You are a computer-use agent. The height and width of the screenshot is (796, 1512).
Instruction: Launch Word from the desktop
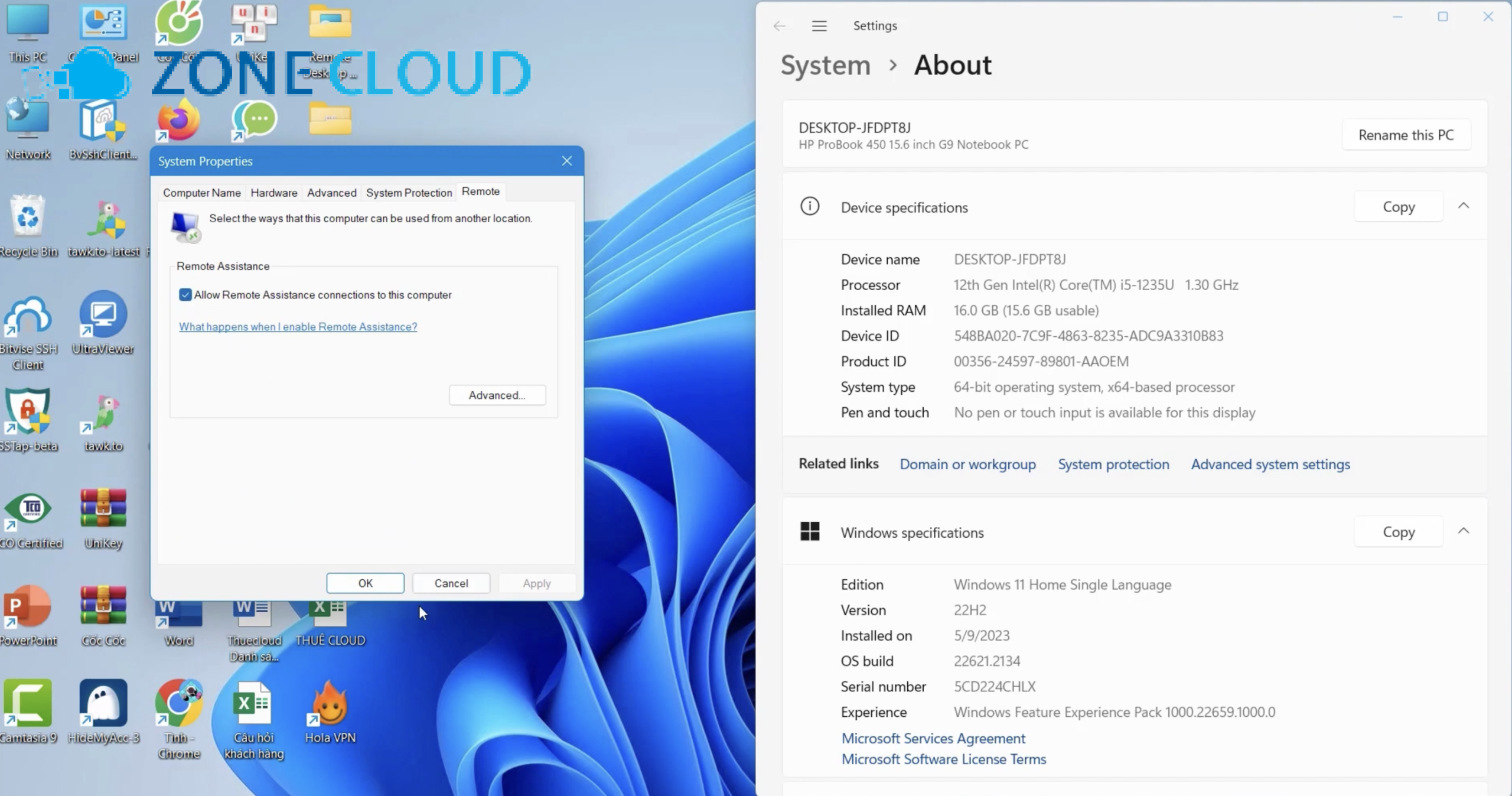coord(179,623)
